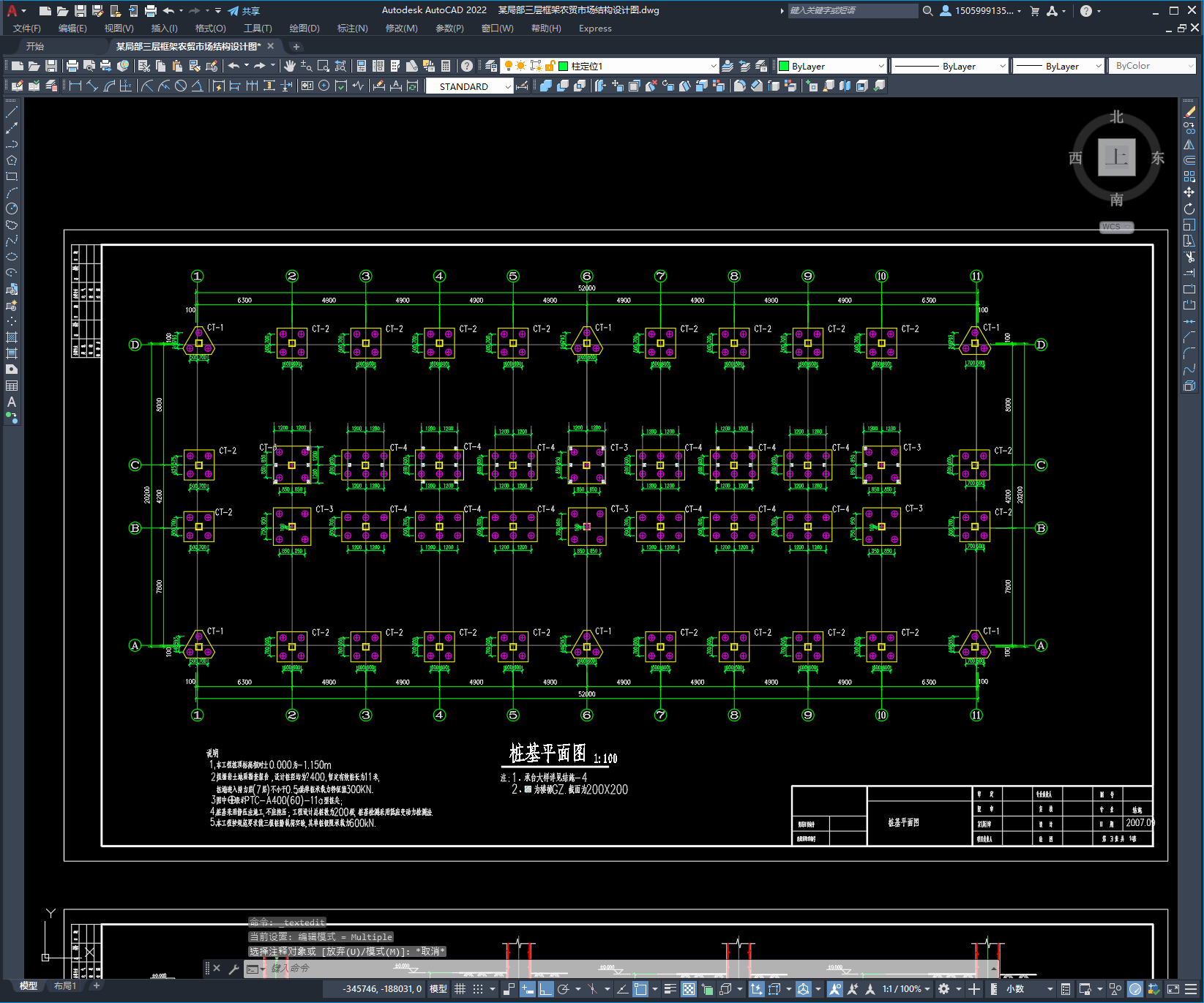Viewport: 1204px width, 1003px height.
Task: Open the ByLayer linetype dropdown
Action: (x=951, y=66)
